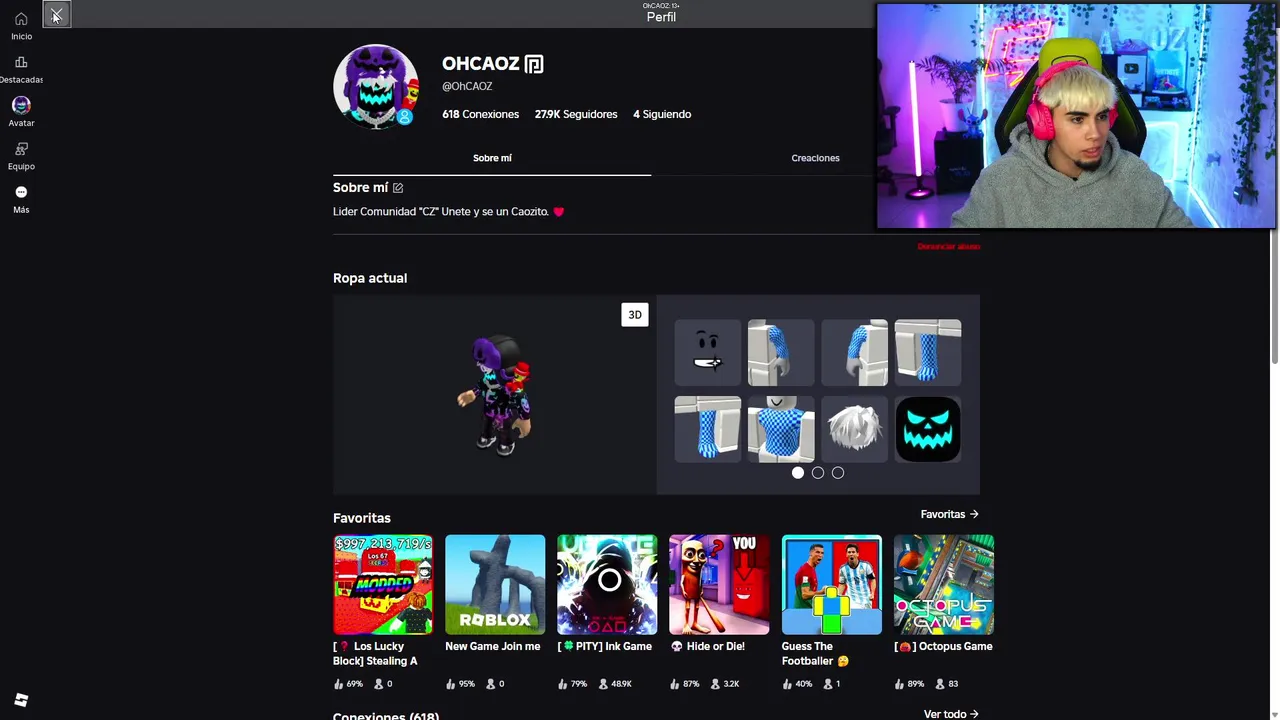The height and width of the screenshot is (720, 1280).
Task: Select the smiling face item in Ropa actual
Action: coord(708,352)
